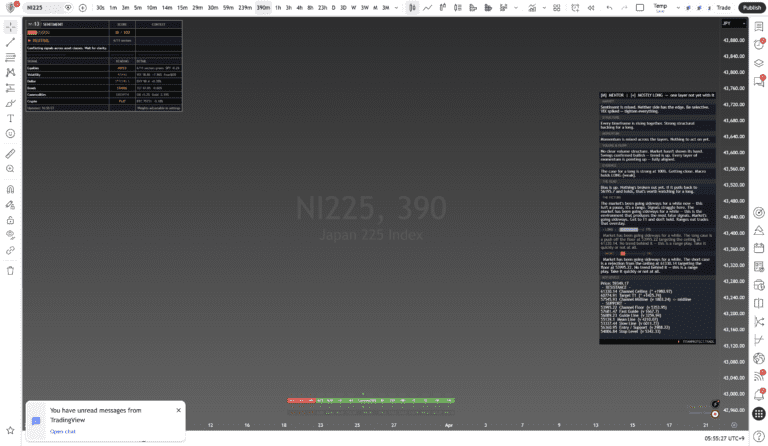Select the ruler measure tool
This screenshot has height=446, width=768.
10,154
